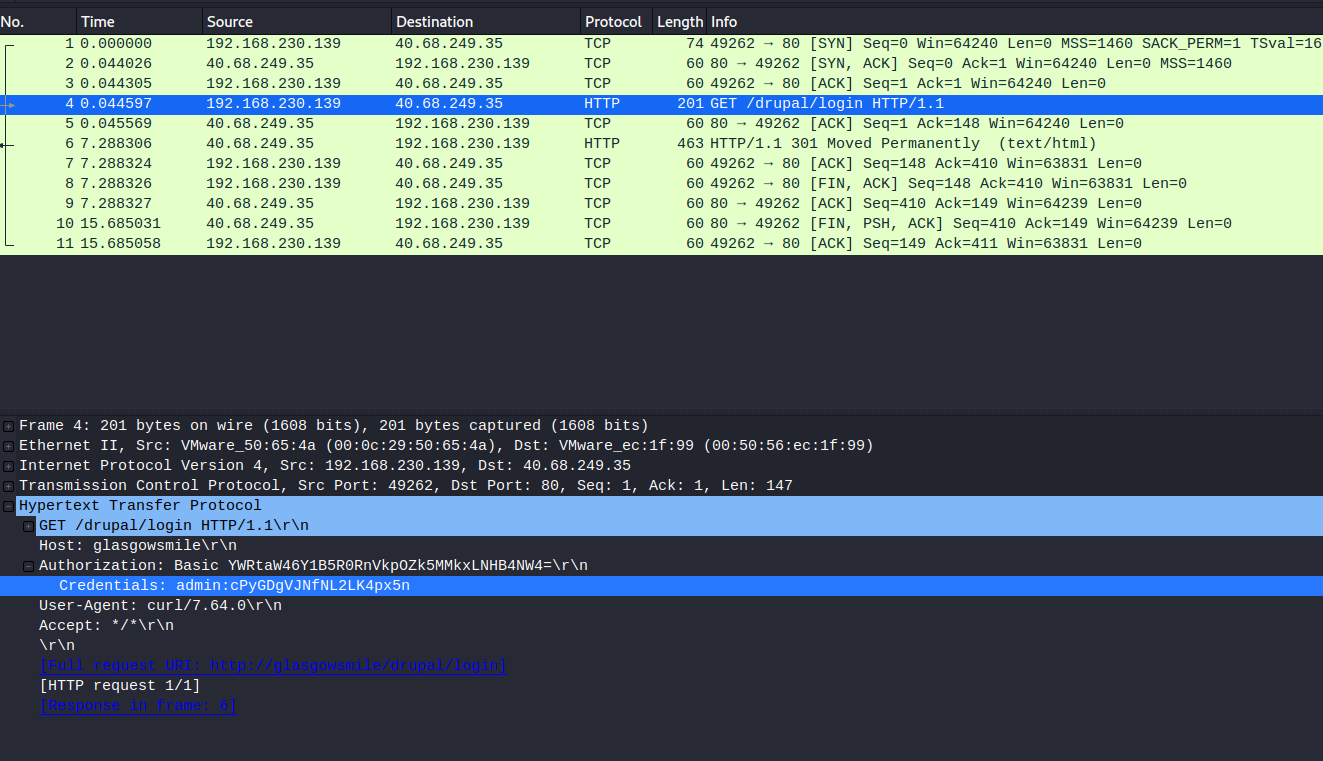Click the Protocol column header

pyautogui.click(x=613, y=21)
